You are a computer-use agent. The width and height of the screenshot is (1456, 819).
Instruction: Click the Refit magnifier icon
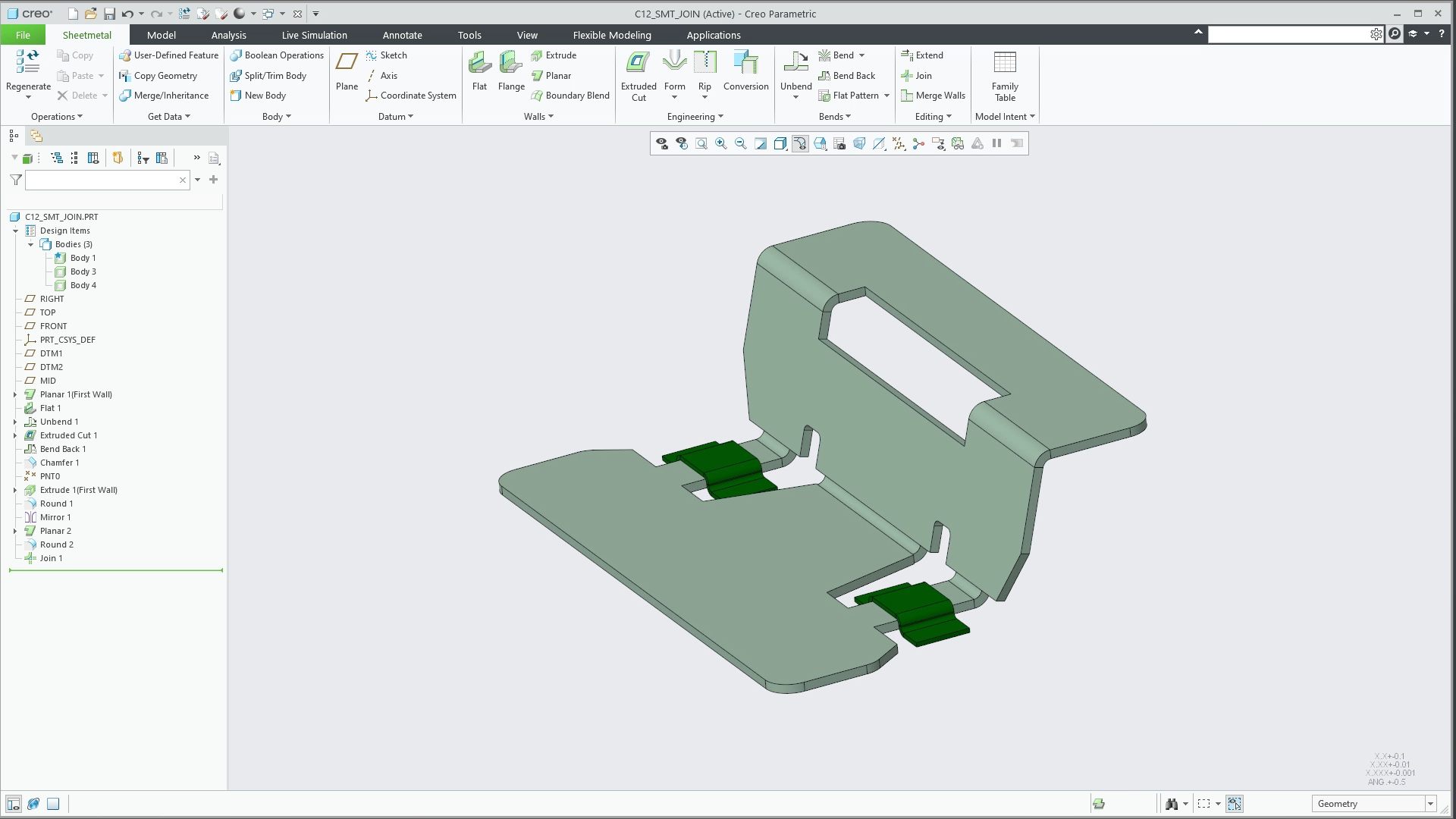(x=701, y=143)
